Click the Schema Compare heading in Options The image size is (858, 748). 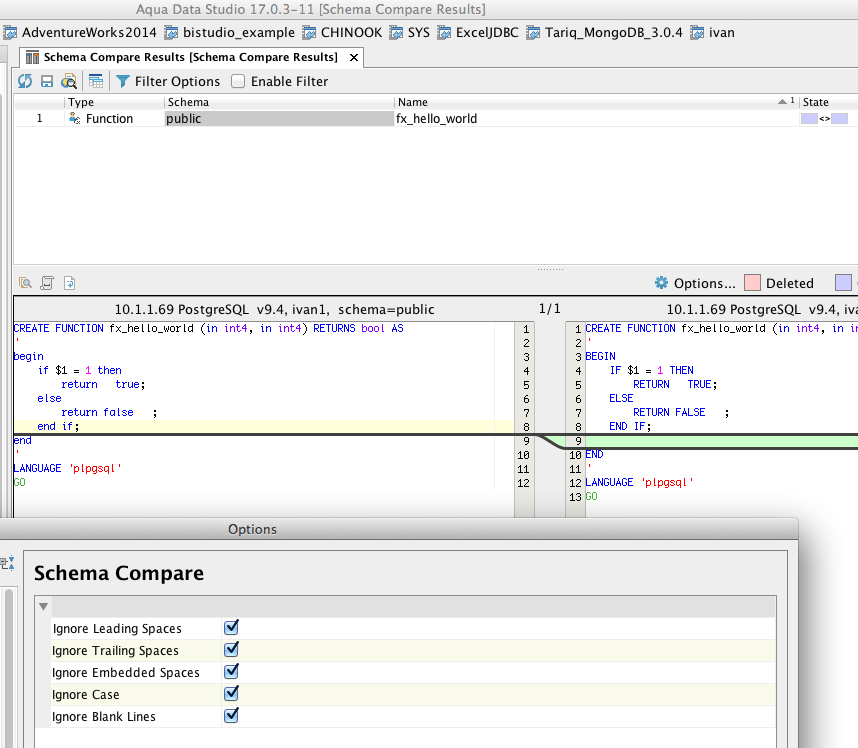pos(119,573)
